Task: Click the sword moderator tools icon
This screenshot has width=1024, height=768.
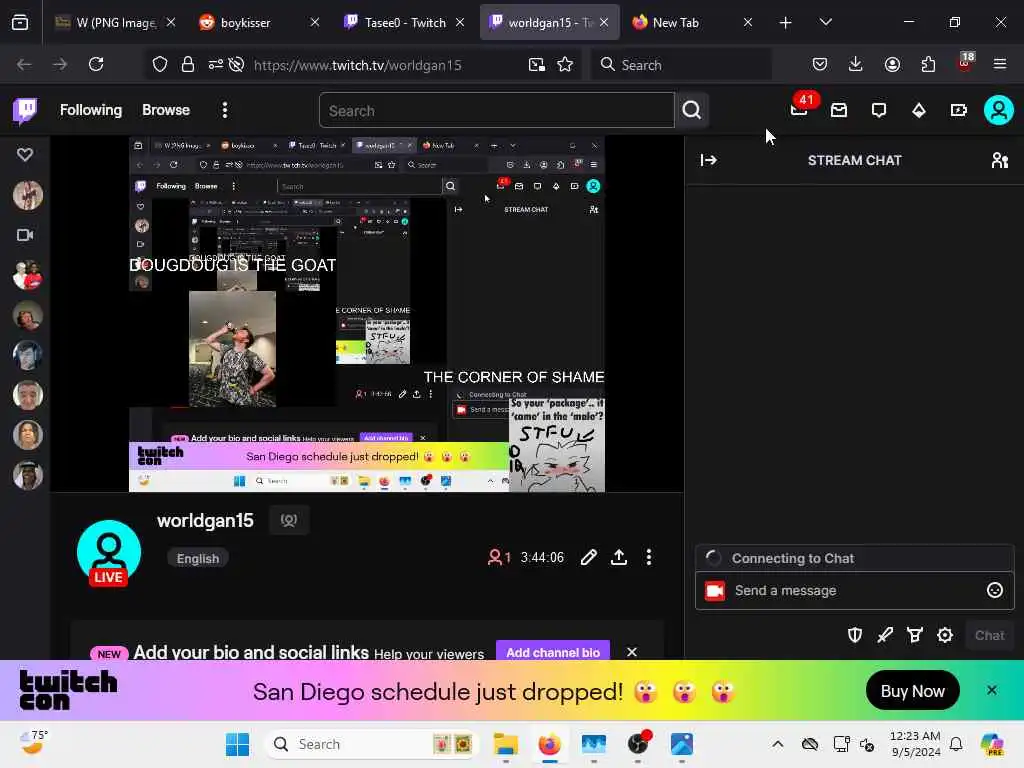Action: coord(885,635)
